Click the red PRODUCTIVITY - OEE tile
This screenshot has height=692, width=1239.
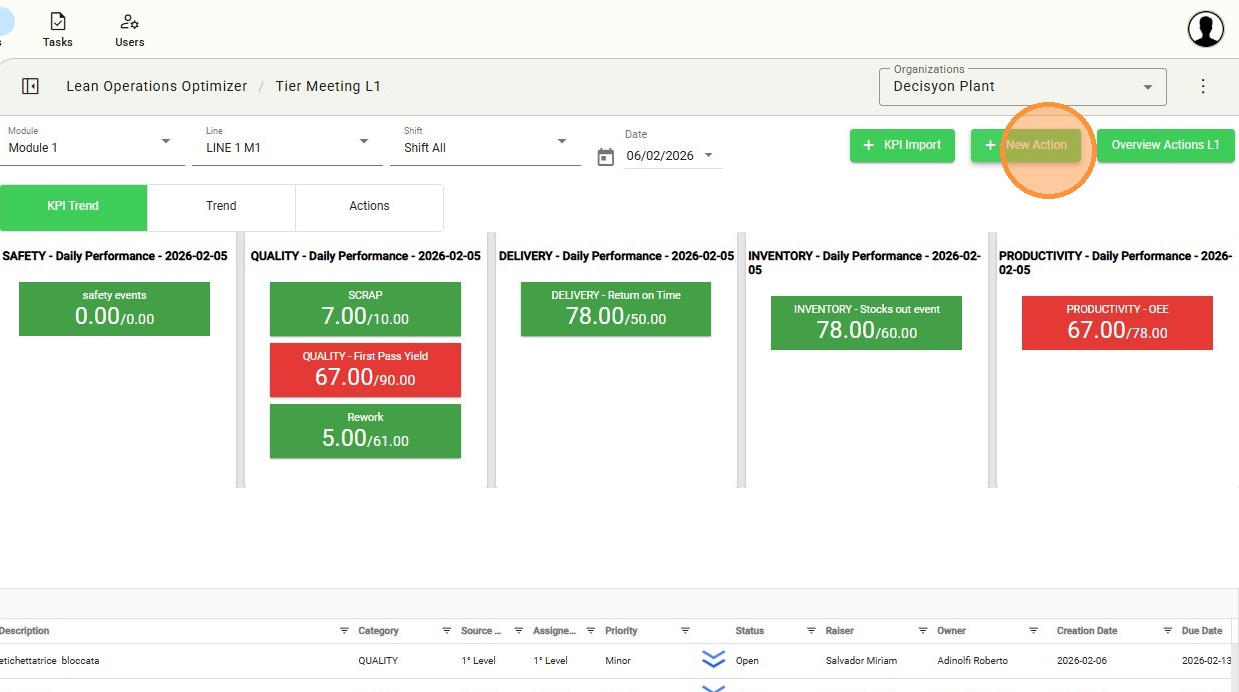tap(1117, 322)
